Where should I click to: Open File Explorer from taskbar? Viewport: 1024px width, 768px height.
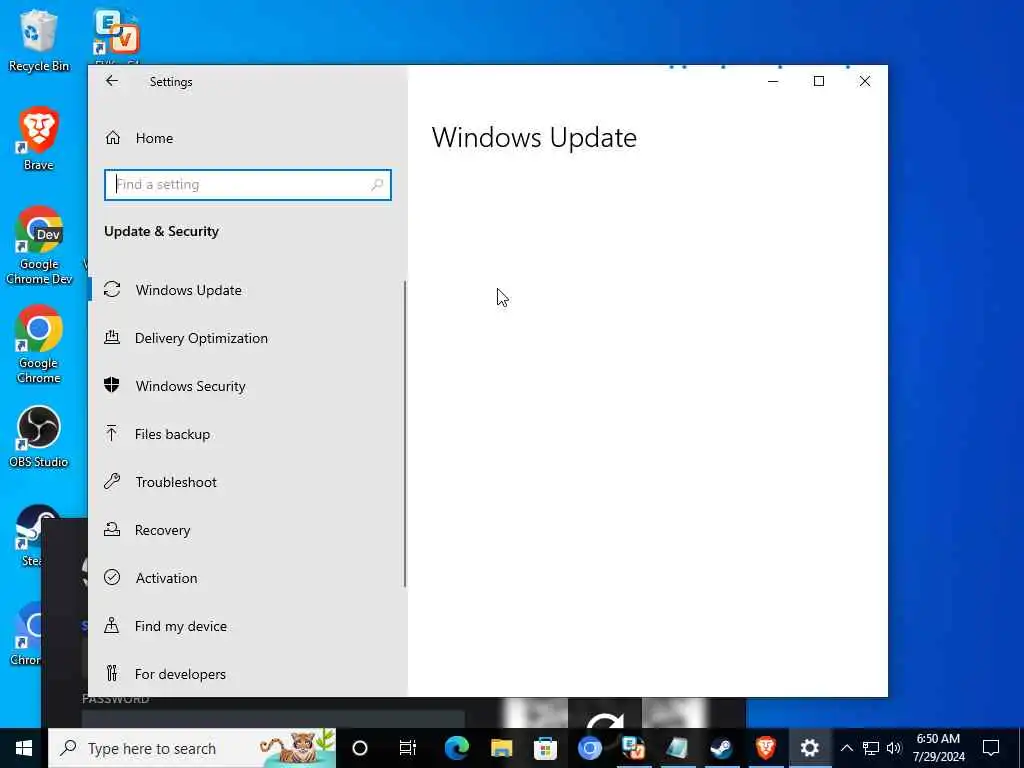click(501, 748)
